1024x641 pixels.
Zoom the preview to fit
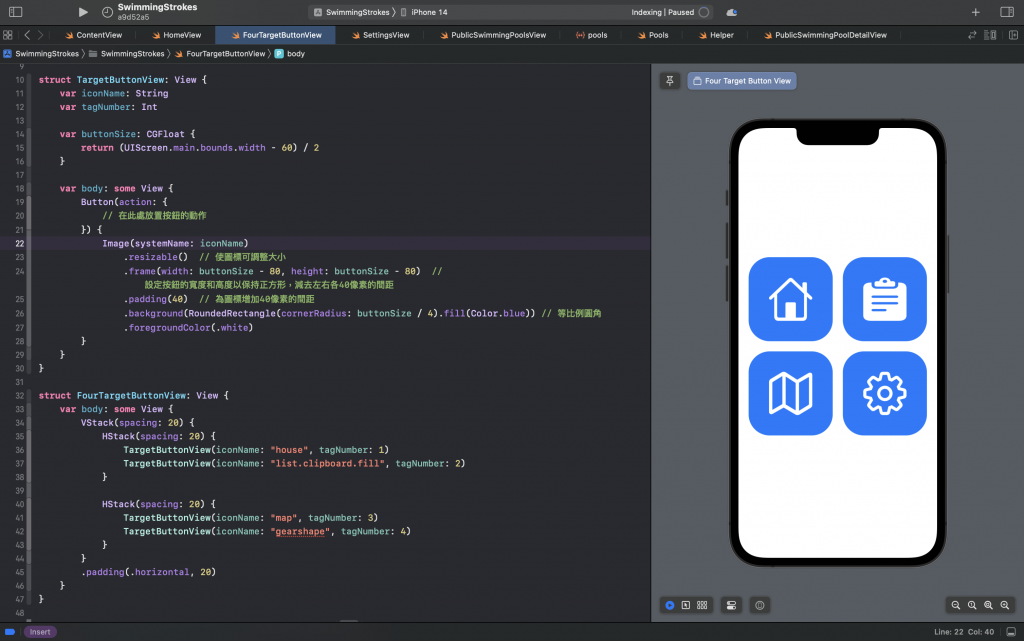point(988,605)
